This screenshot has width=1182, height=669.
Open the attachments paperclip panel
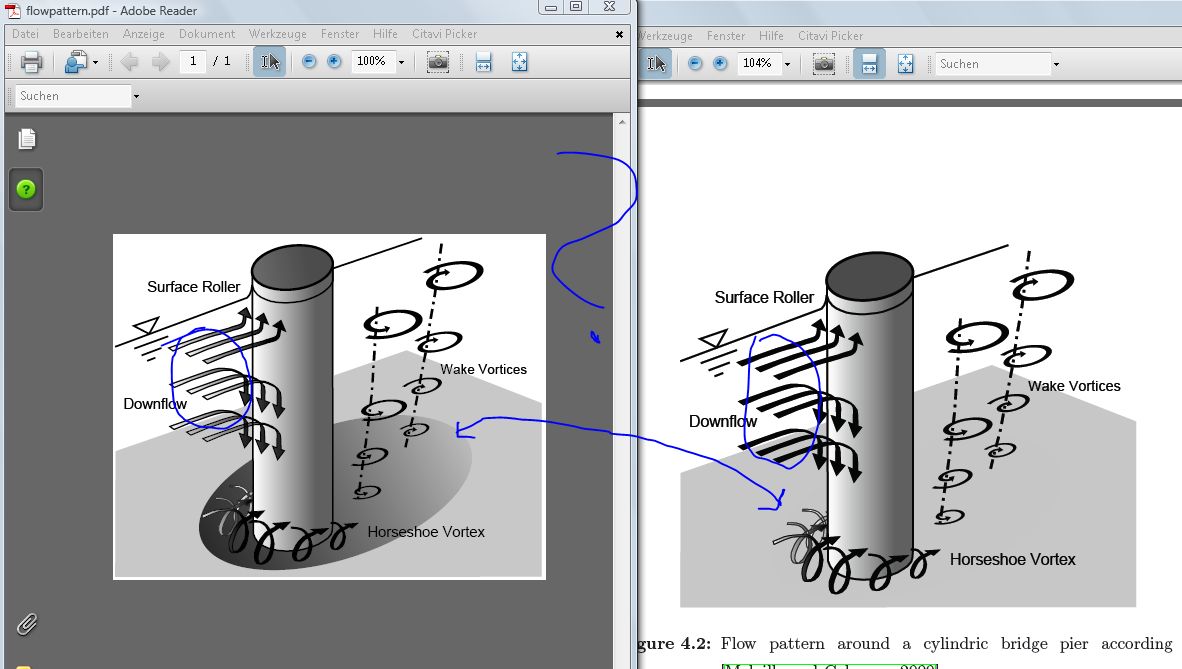coord(27,625)
